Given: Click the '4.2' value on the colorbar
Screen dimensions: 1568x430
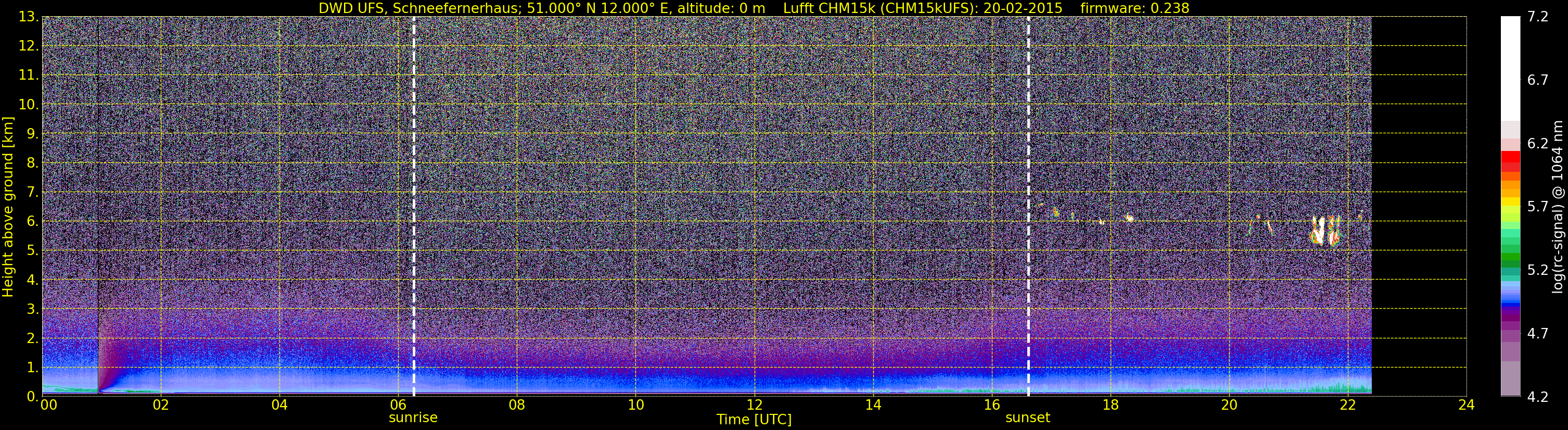Looking at the screenshot, I should tap(1538, 397).
